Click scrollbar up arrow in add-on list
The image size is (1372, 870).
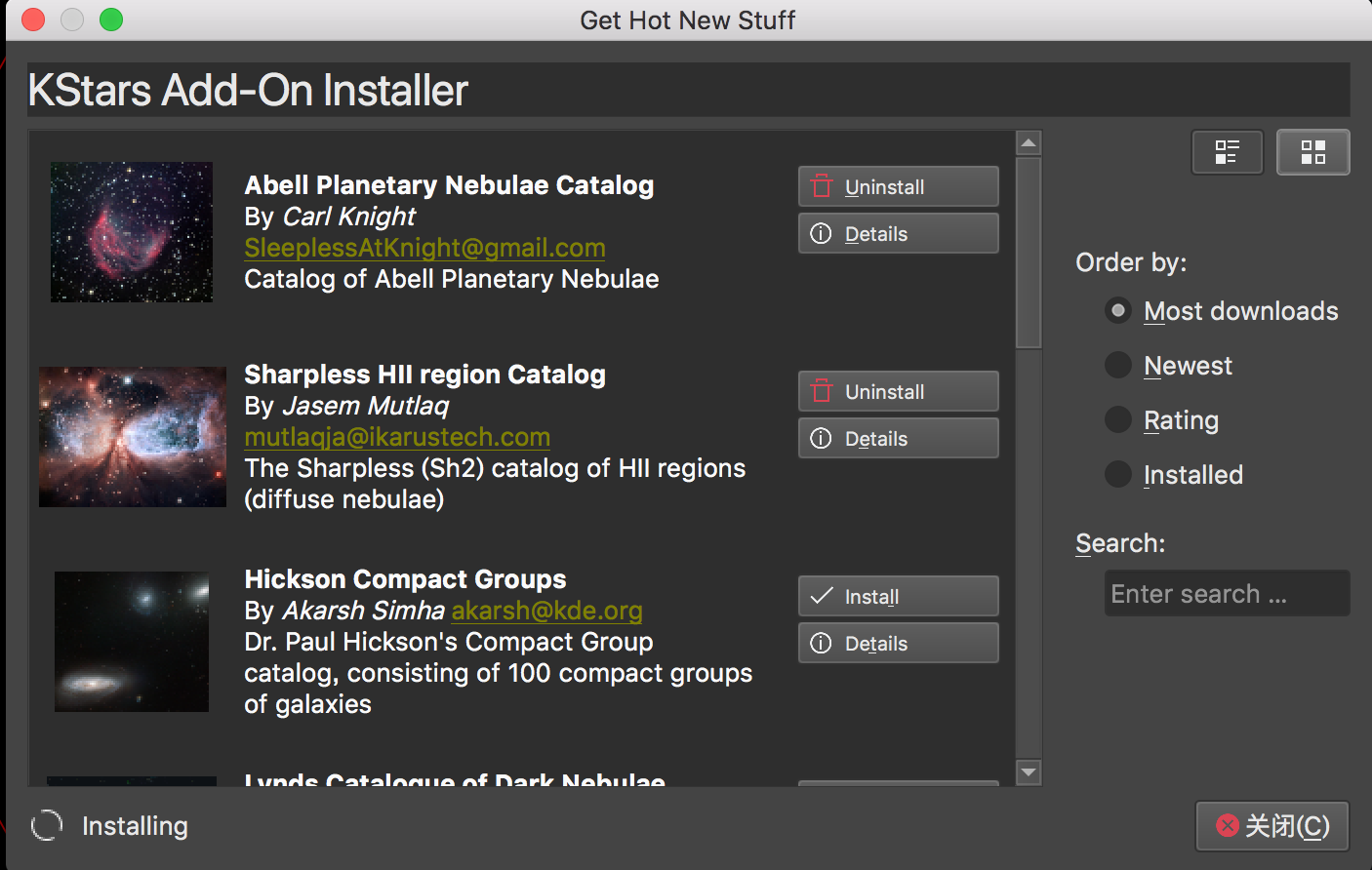coord(1029,143)
